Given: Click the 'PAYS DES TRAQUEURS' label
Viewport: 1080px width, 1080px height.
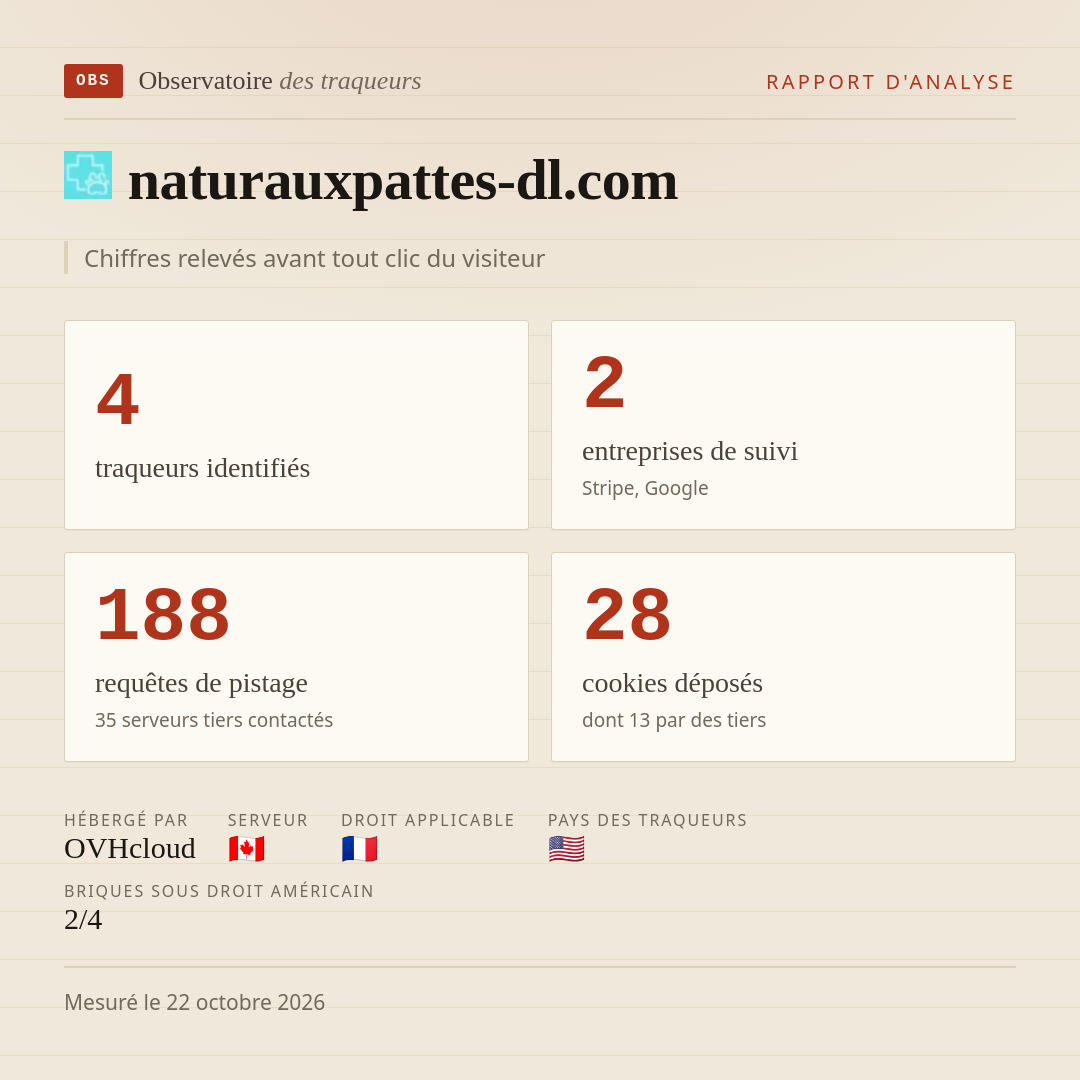Looking at the screenshot, I should click(x=647, y=820).
